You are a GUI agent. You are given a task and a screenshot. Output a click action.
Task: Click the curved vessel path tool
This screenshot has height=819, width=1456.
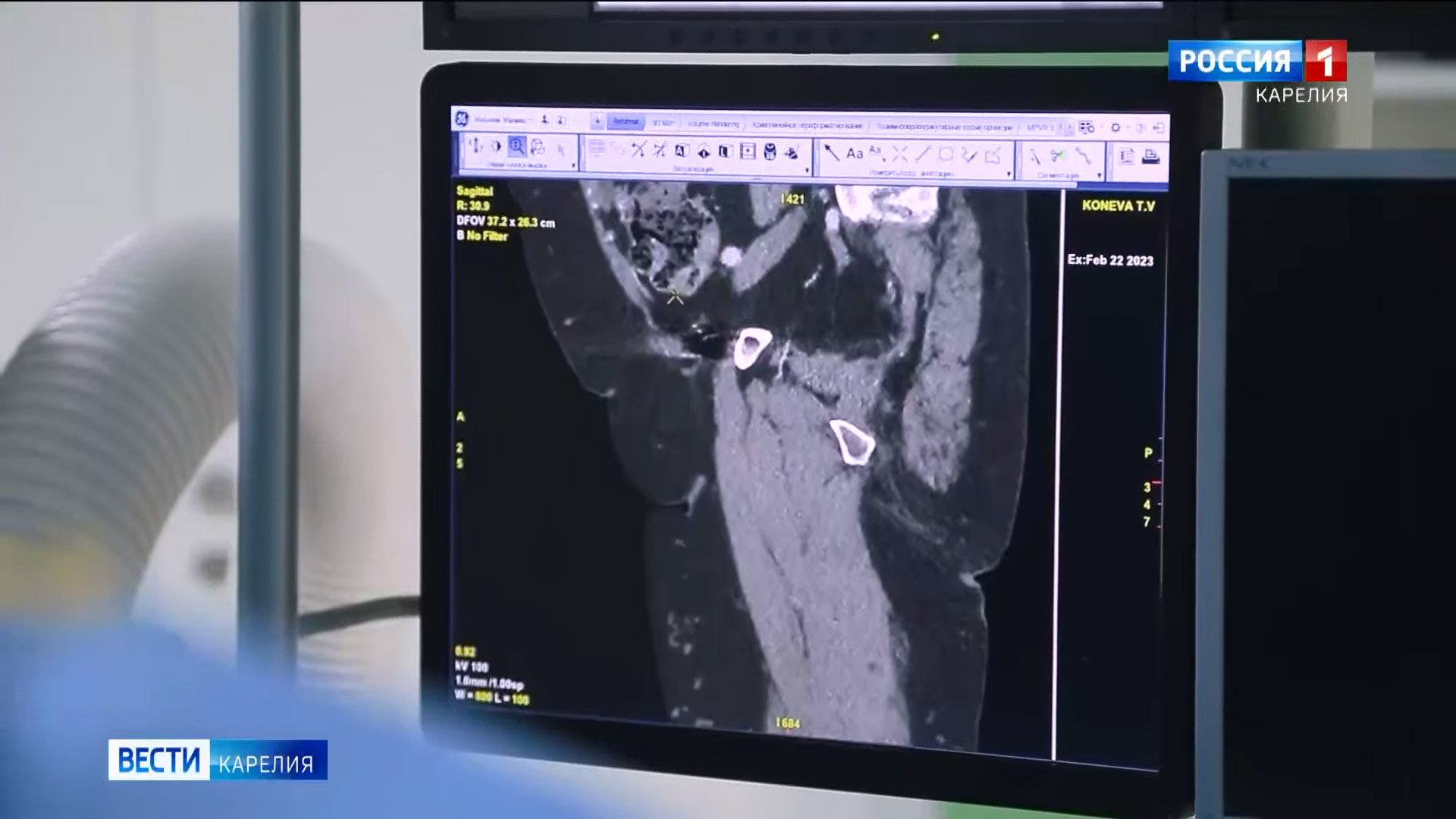coord(1083,155)
